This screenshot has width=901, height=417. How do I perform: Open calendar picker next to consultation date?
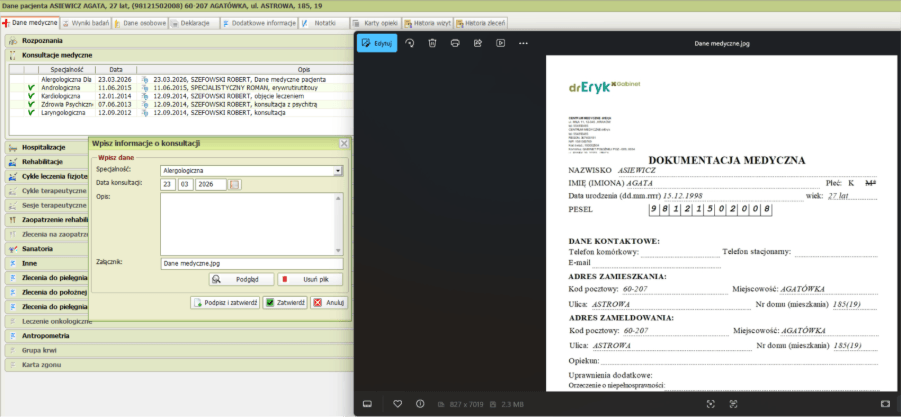(x=235, y=184)
